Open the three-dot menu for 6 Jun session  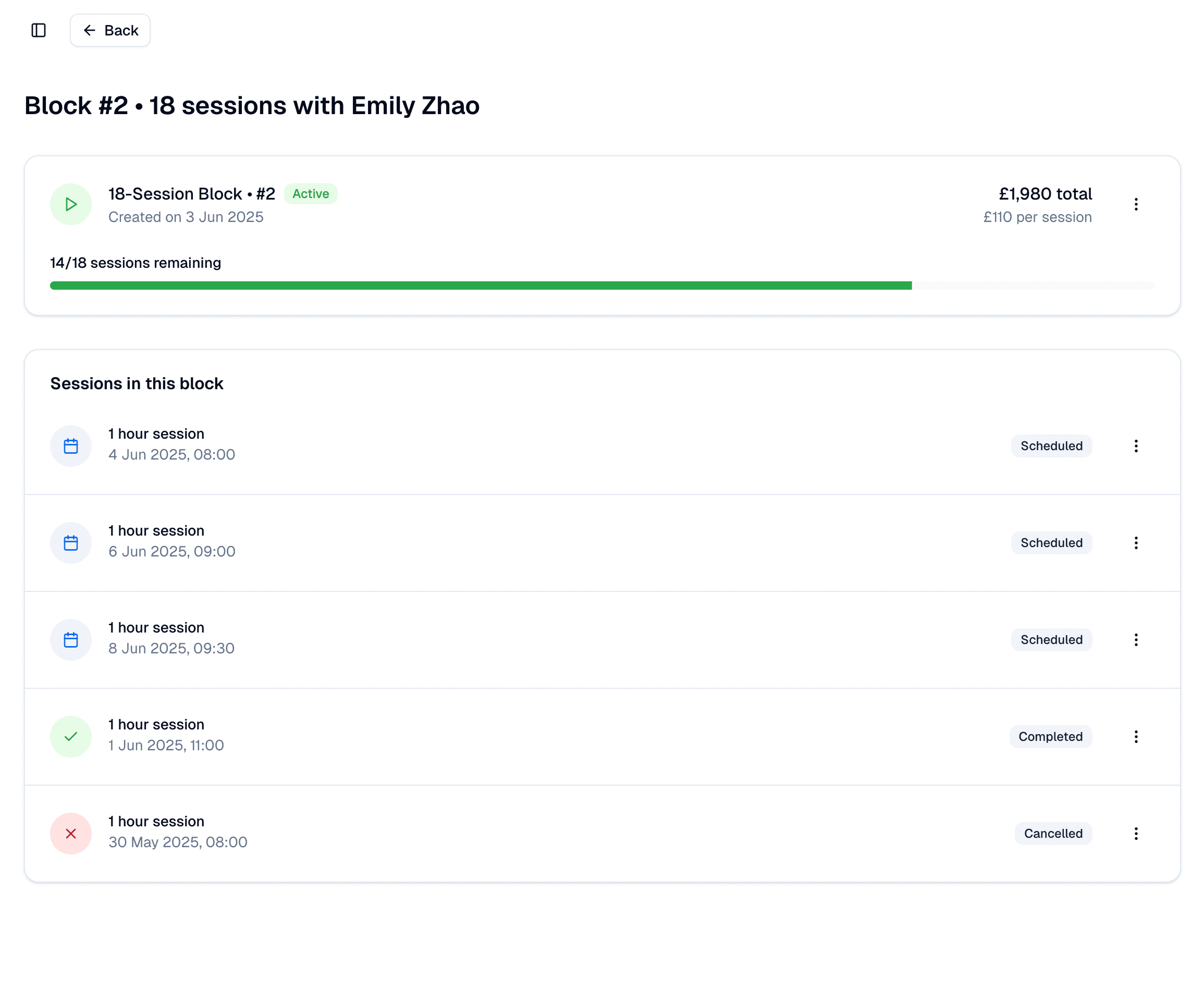click(x=1135, y=543)
